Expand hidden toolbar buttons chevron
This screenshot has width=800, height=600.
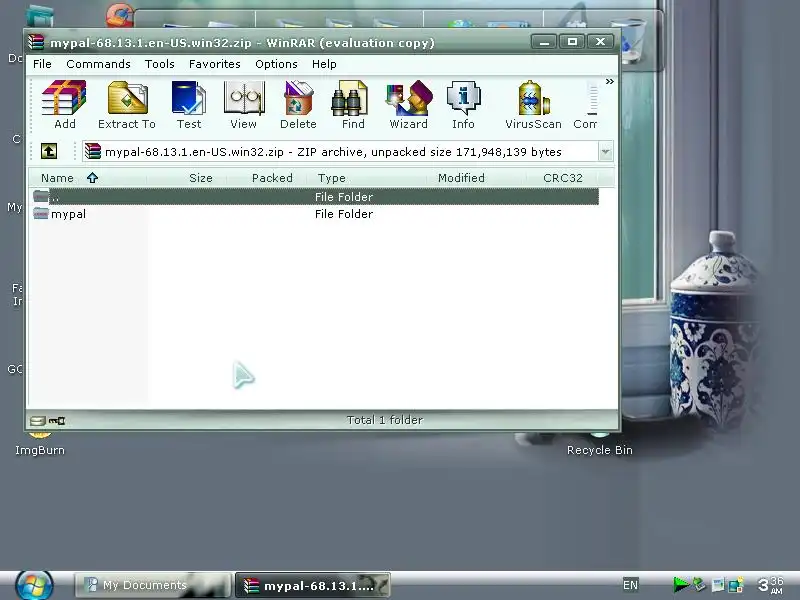pyautogui.click(x=610, y=82)
